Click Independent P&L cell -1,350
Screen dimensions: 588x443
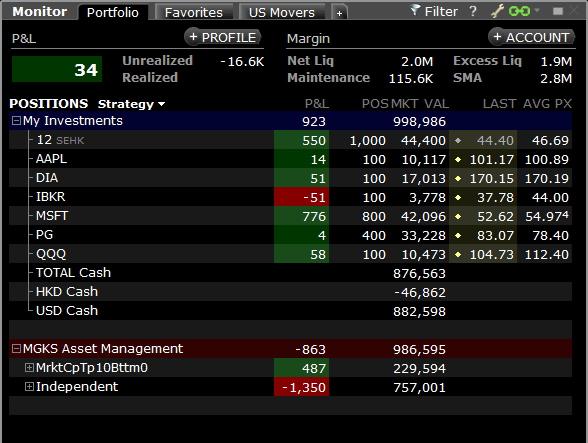tap(302, 387)
